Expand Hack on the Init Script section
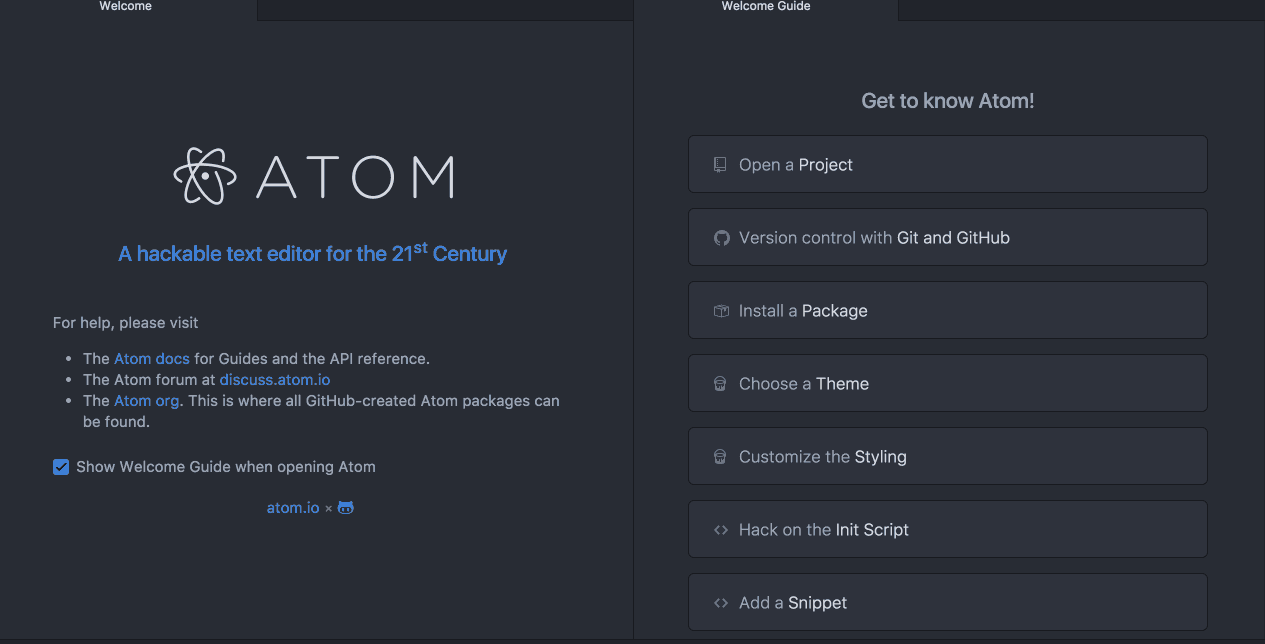 coord(948,529)
